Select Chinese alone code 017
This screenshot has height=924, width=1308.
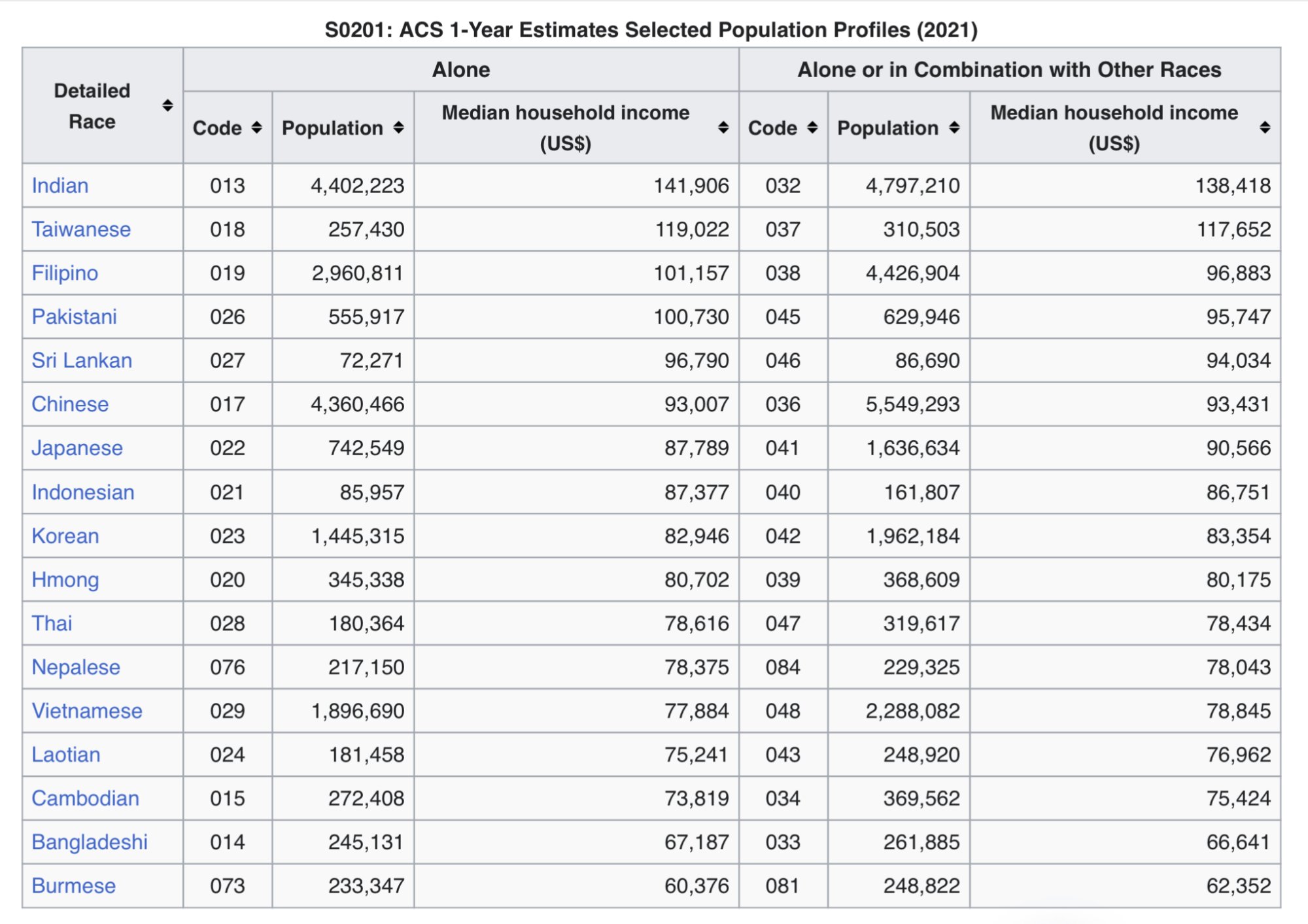228,404
